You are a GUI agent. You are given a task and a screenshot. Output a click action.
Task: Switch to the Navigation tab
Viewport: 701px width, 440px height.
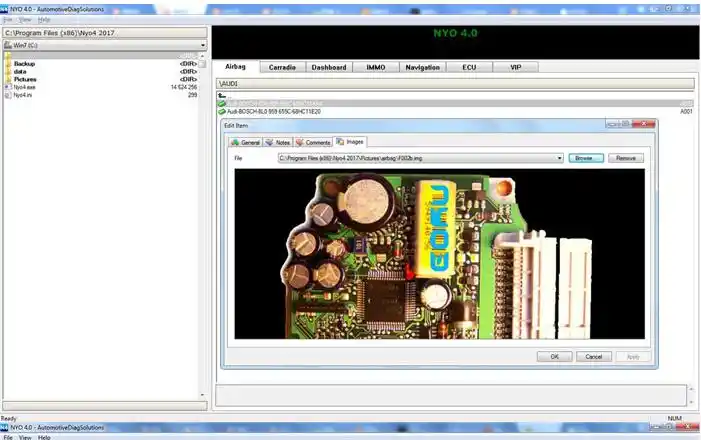pos(422,67)
